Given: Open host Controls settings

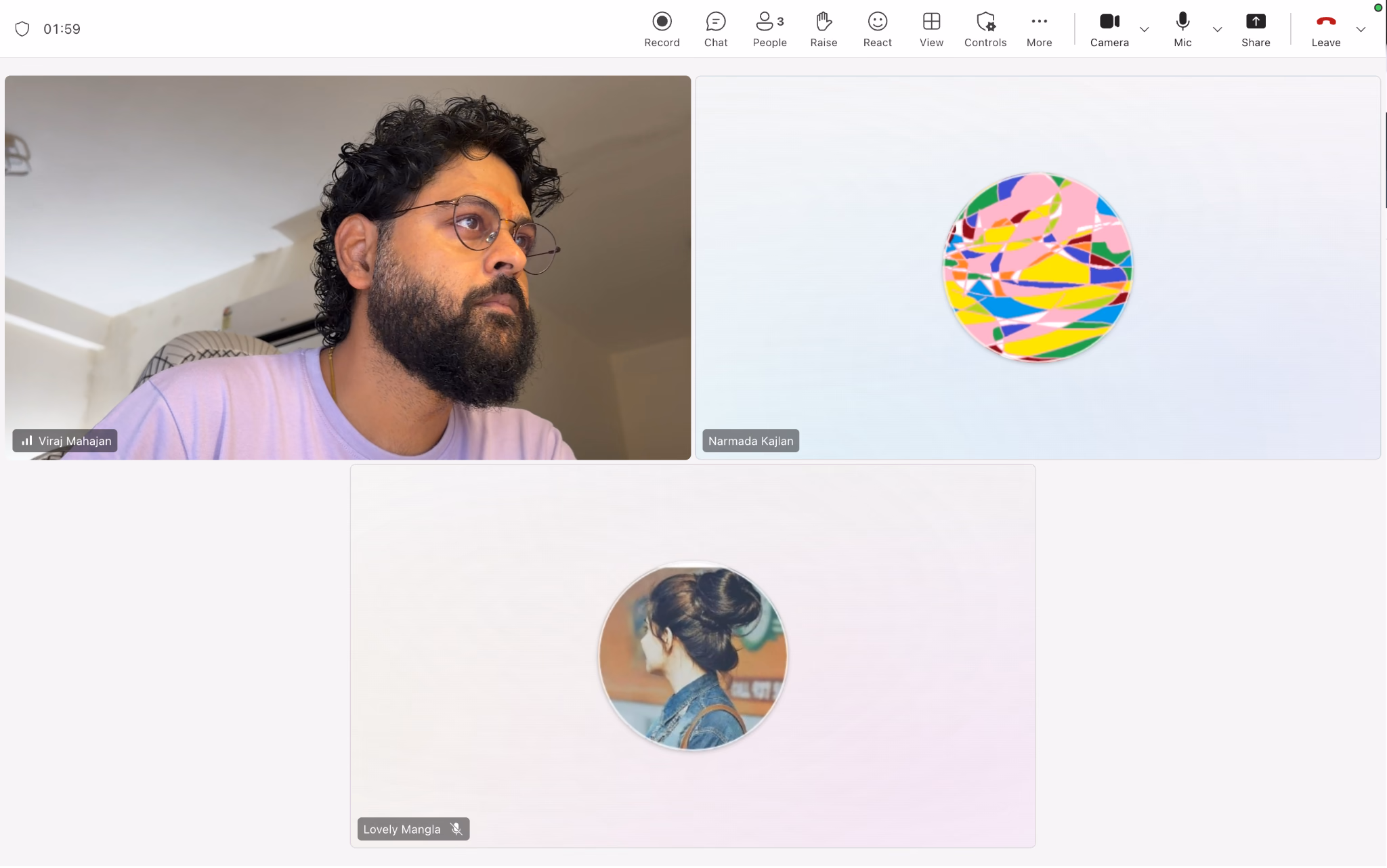Looking at the screenshot, I should (985, 29).
